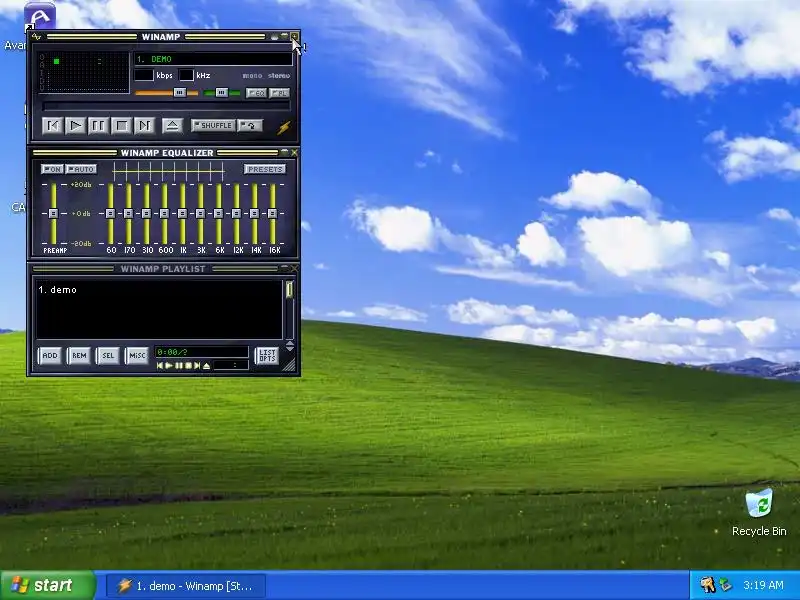The width and height of the screenshot is (800, 600).
Task: Click the keys tray icon in system tray
Action: coord(707,585)
